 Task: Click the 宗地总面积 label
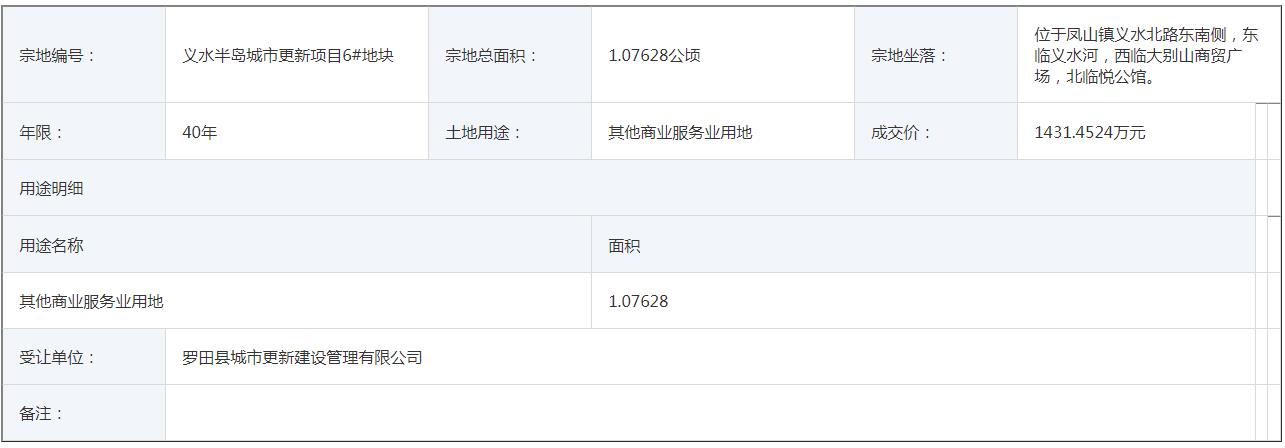pyautogui.click(x=491, y=55)
